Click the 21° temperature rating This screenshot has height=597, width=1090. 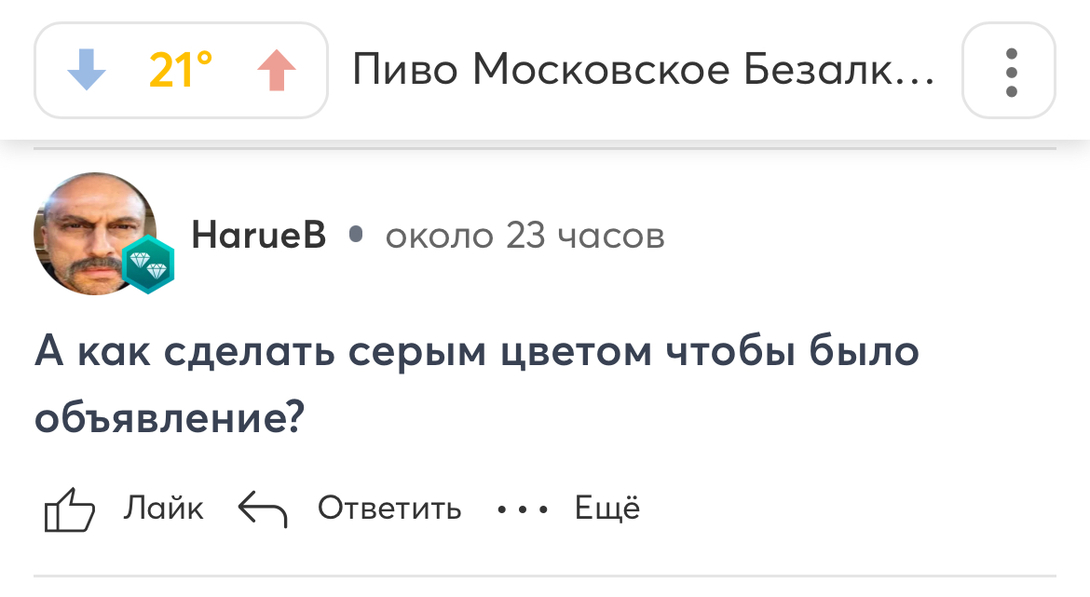coord(181,71)
